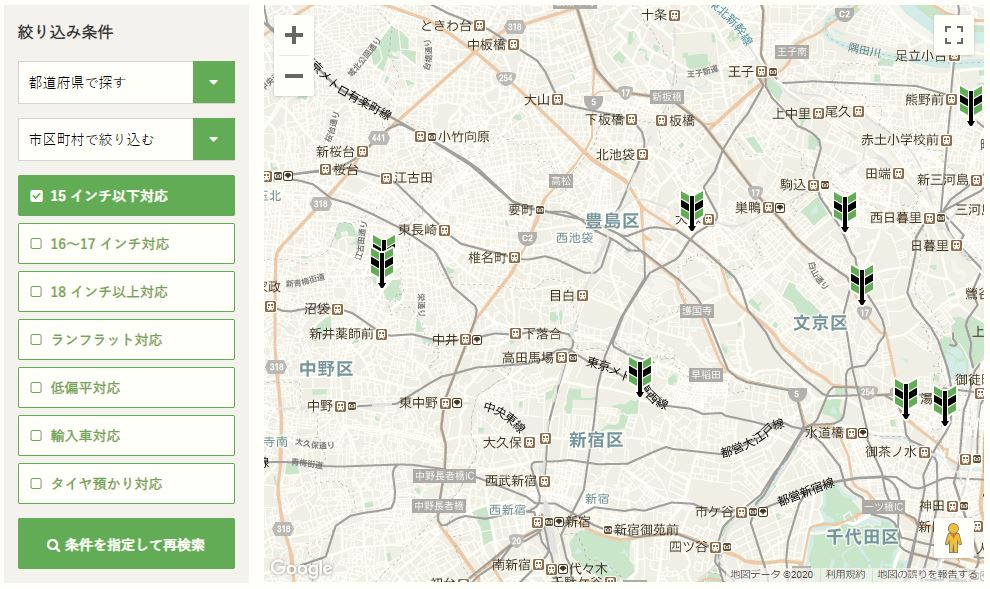Click the 都営新宿線 line label
This screenshot has height=589, width=990.
[x=806, y=492]
